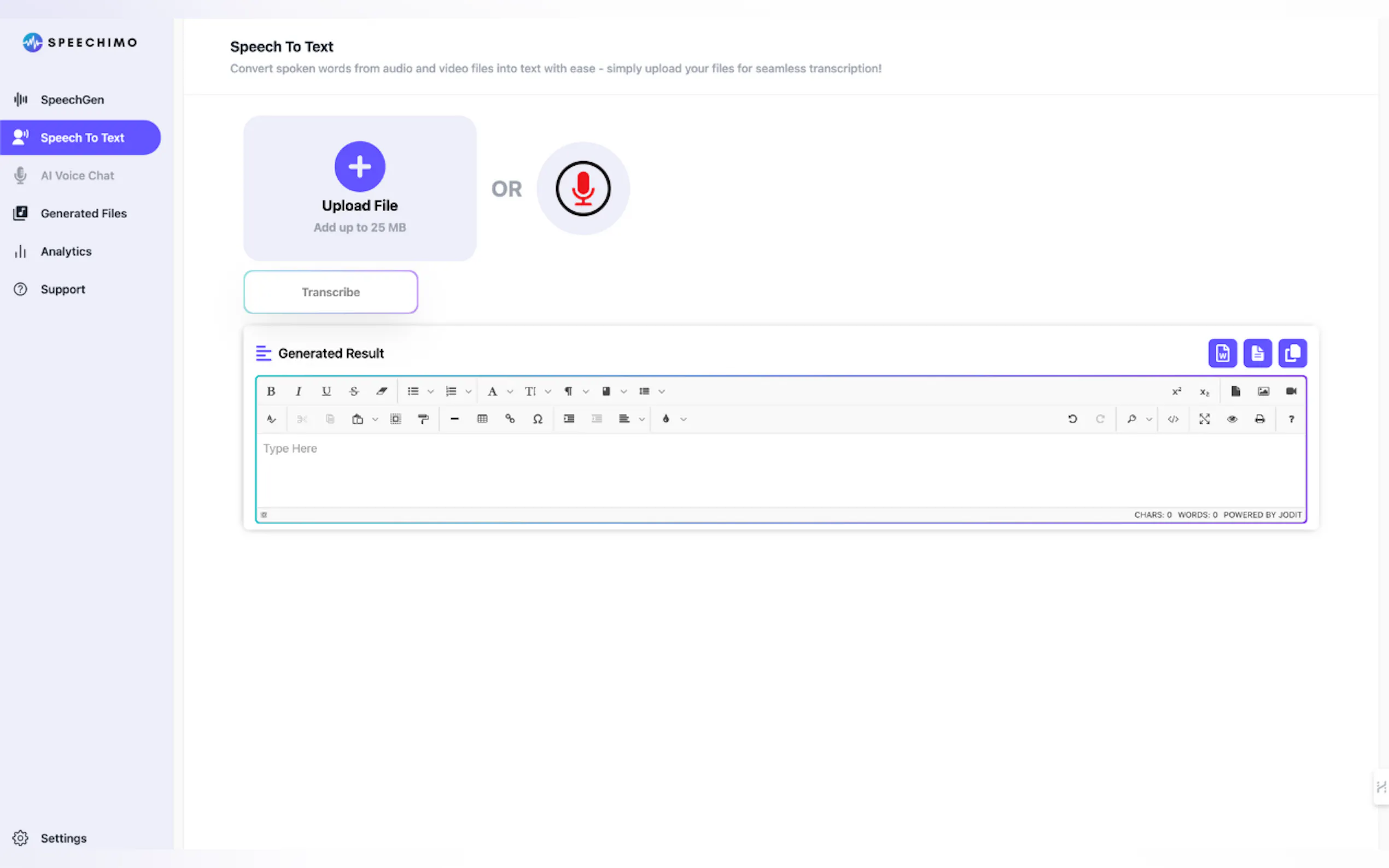Open the text fill color picker

tap(666, 419)
